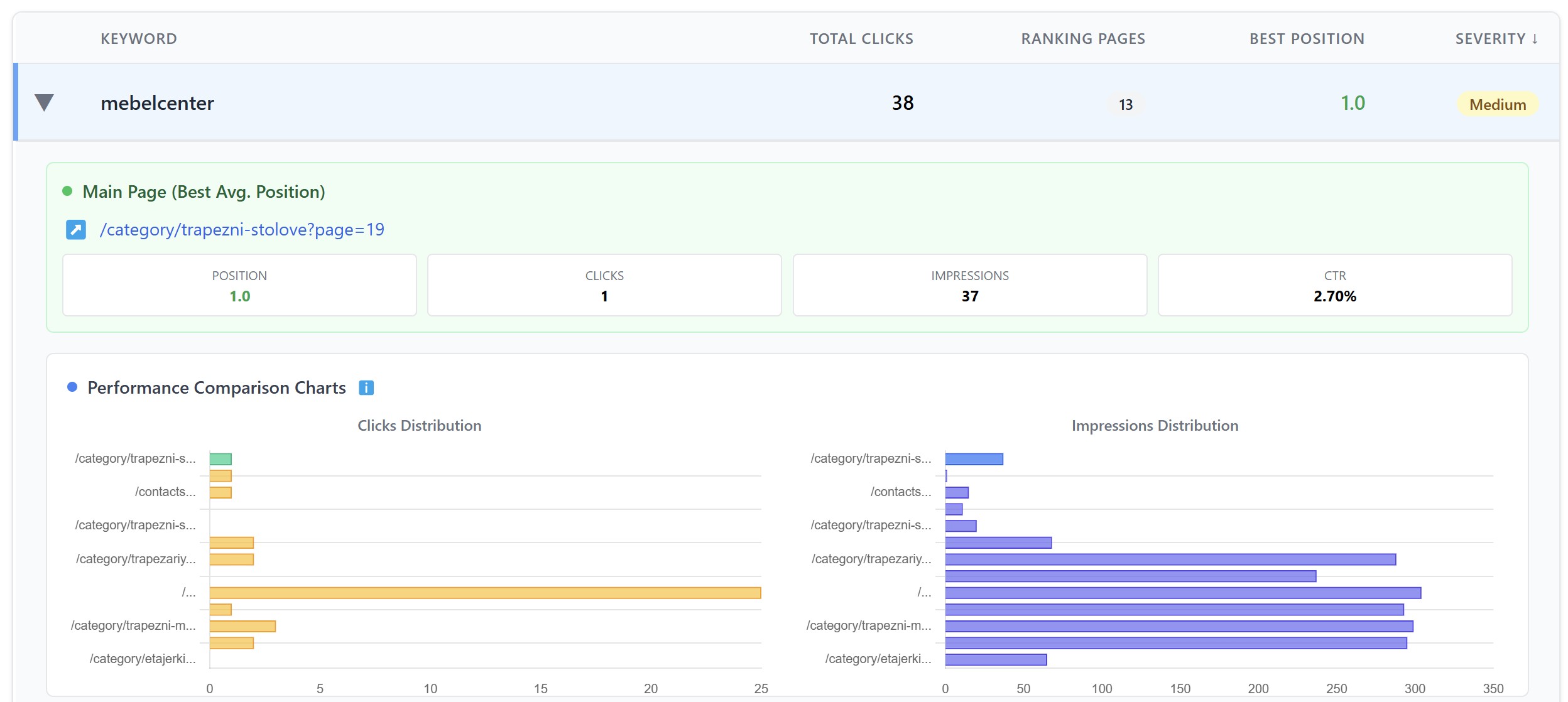Screen dimensions: 1568x702
Task: Click the IMPRESSIONS stat card showing 37
Action: tap(969, 285)
